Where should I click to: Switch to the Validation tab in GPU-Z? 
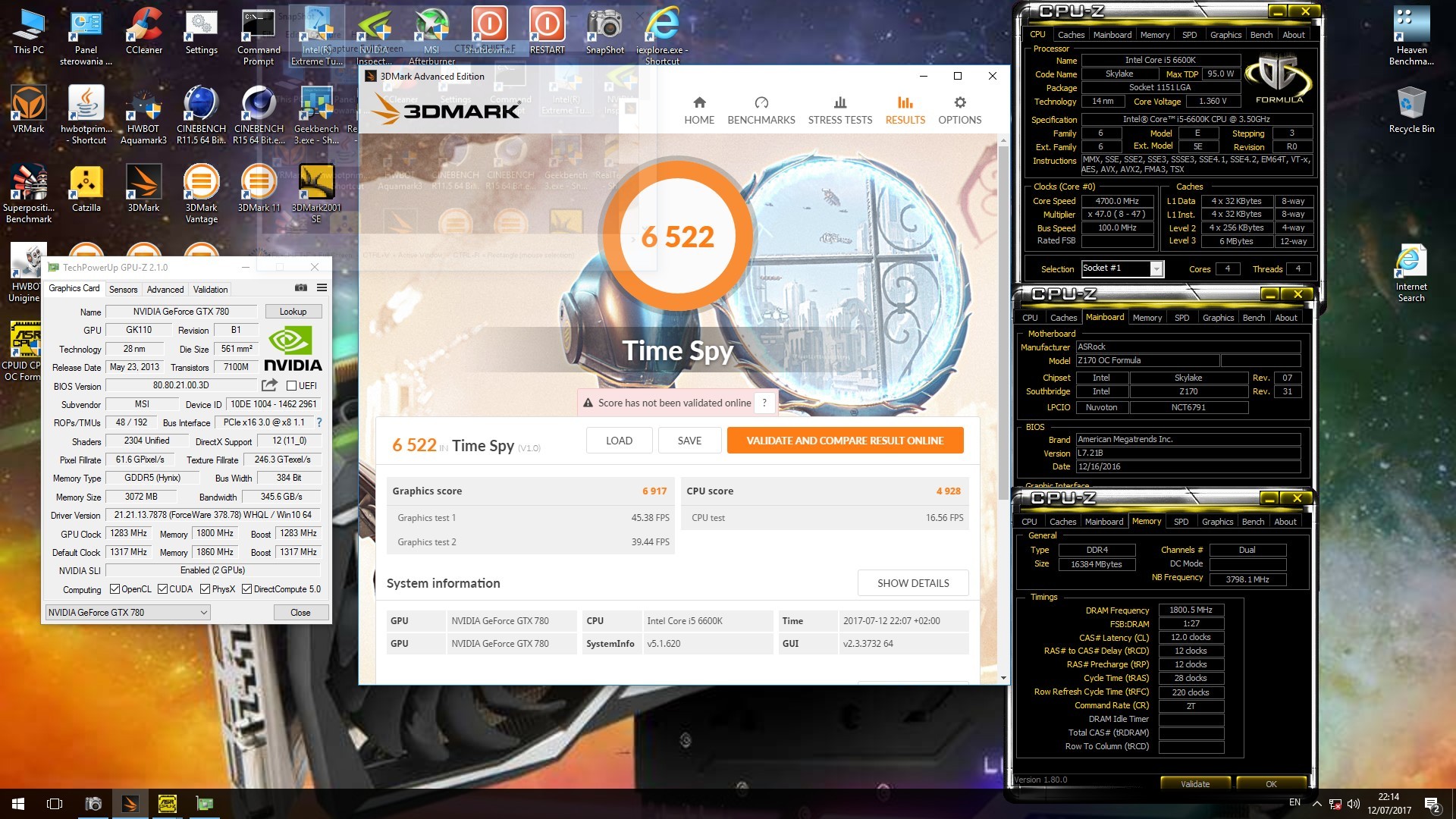[x=210, y=289]
